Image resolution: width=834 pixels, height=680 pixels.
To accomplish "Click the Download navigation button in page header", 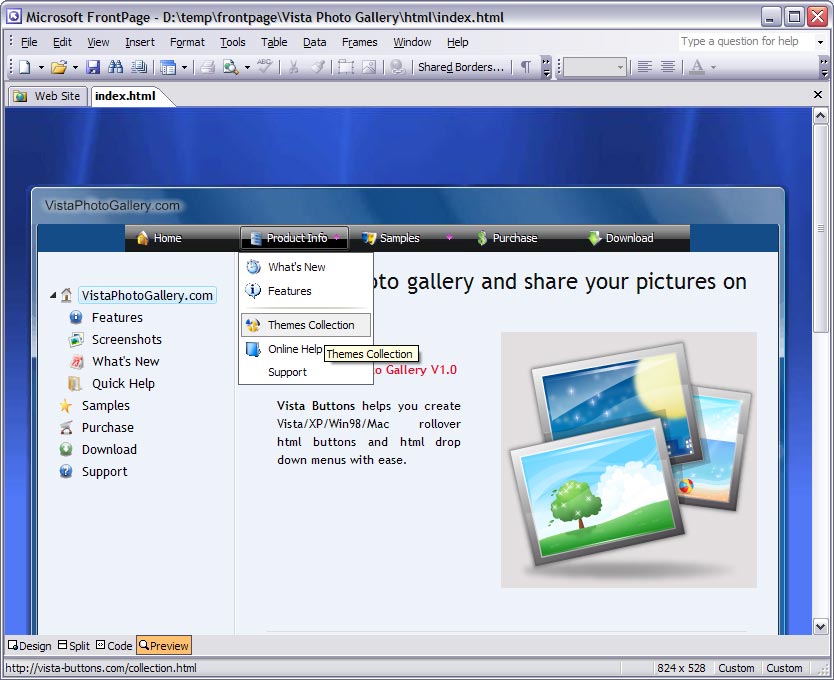I will (621, 238).
